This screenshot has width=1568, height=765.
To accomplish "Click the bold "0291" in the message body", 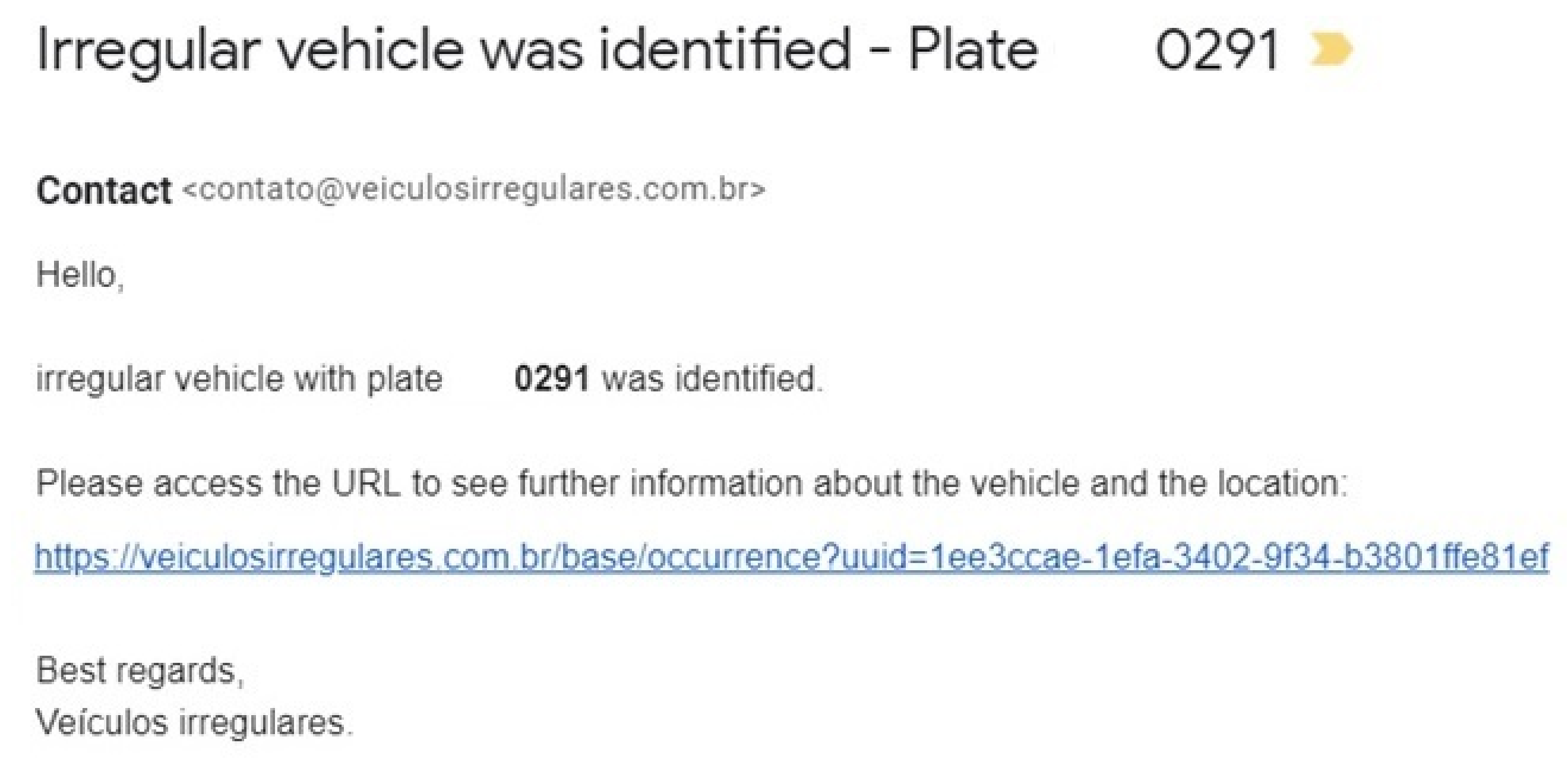I will tap(552, 378).
